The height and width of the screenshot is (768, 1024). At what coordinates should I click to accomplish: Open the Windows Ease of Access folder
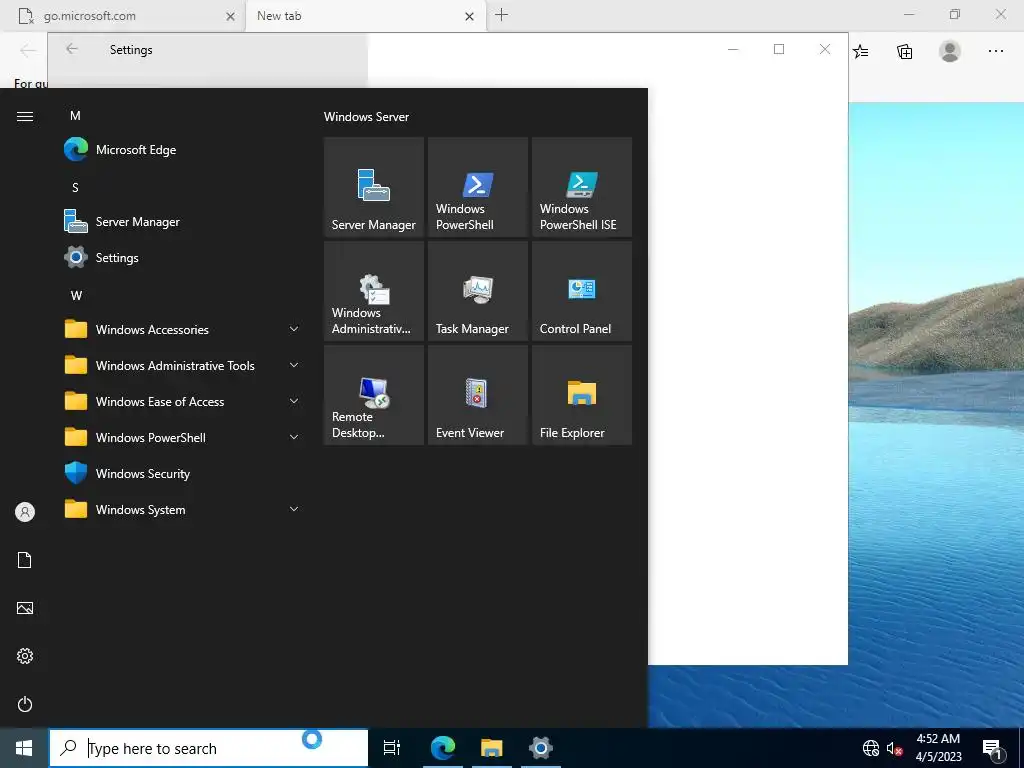click(x=185, y=401)
